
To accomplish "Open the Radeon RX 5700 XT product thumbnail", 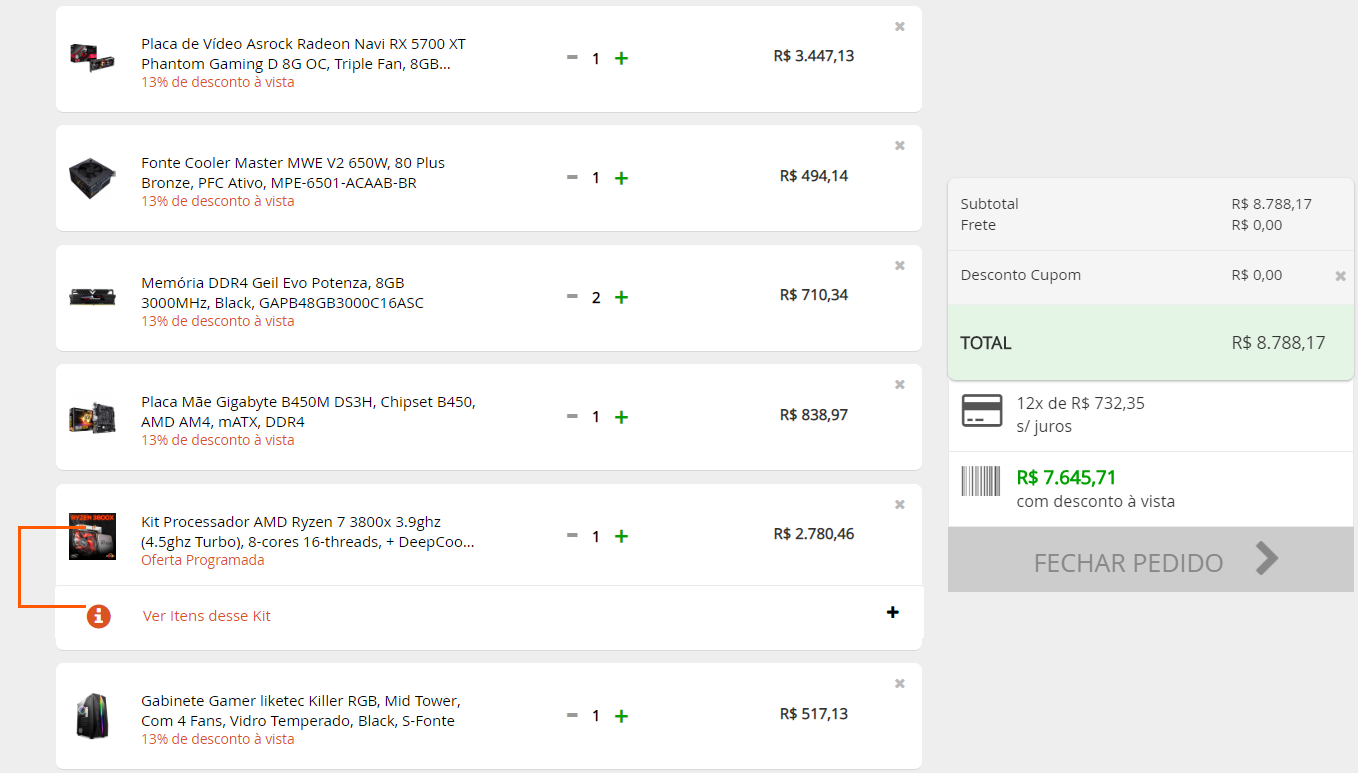I will tap(92, 56).
